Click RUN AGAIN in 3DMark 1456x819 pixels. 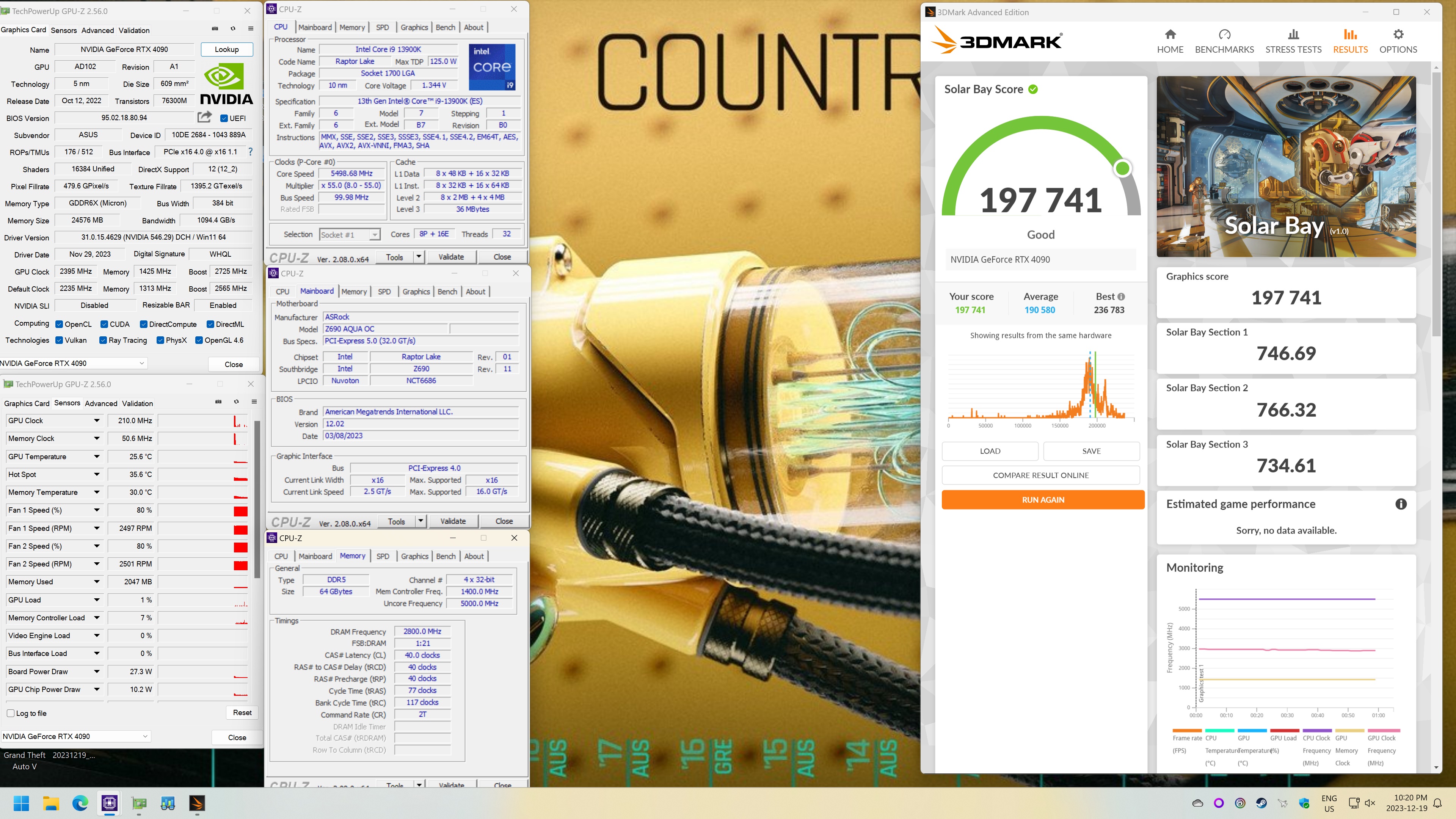tap(1043, 500)
